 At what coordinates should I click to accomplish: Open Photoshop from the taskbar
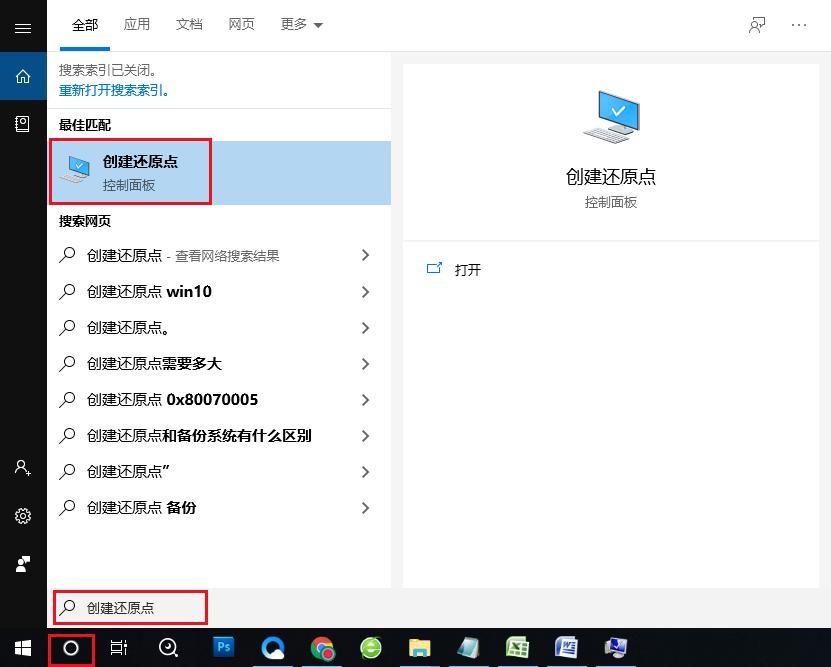click(x=224, y=649)
